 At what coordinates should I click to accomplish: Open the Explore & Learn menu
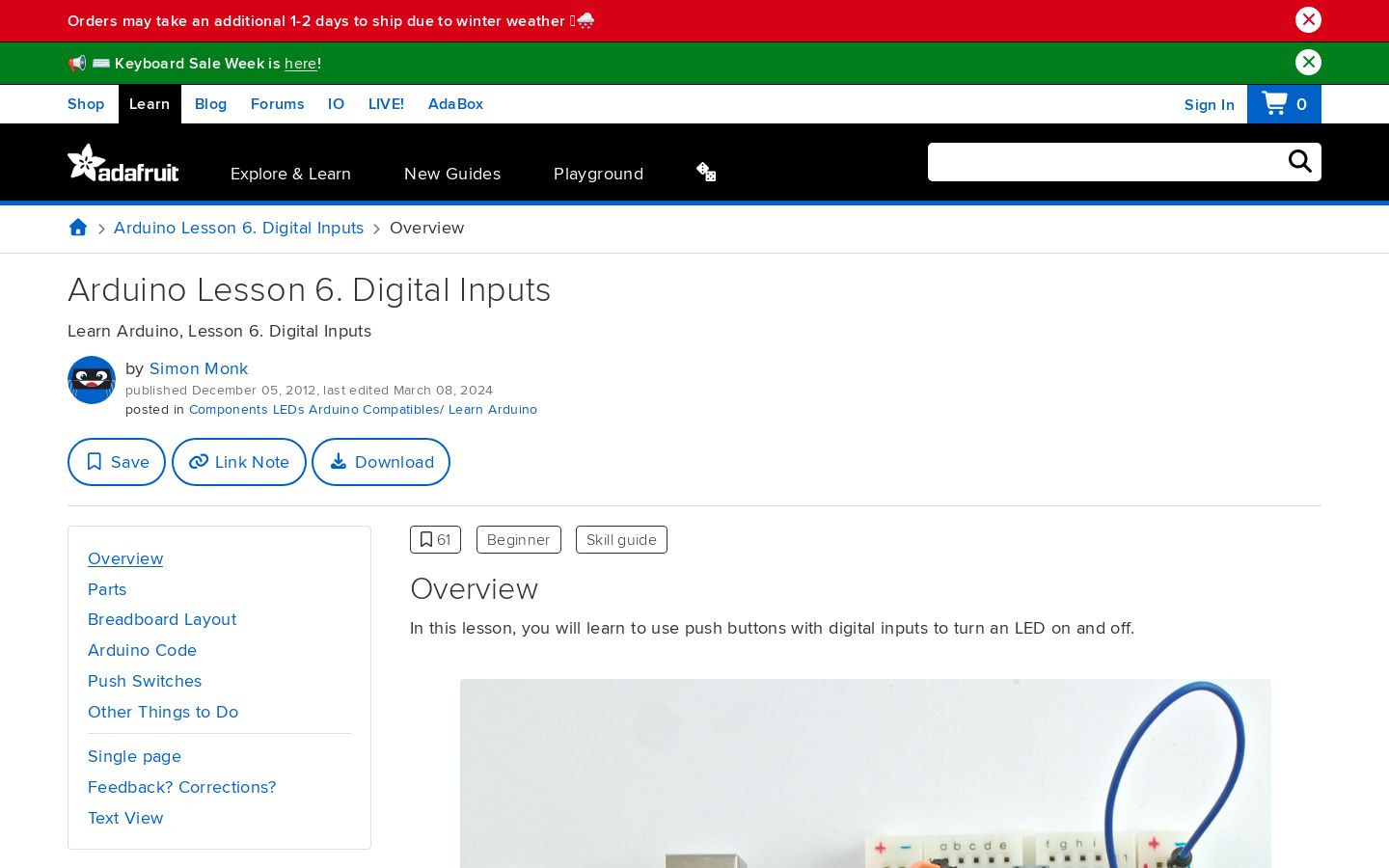pyautogui.click(x=290, y=174)
